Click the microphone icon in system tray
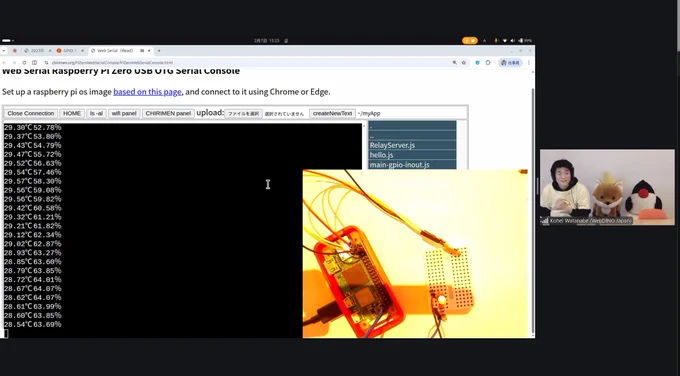This screenshot has height=376, width=680. 496,41
